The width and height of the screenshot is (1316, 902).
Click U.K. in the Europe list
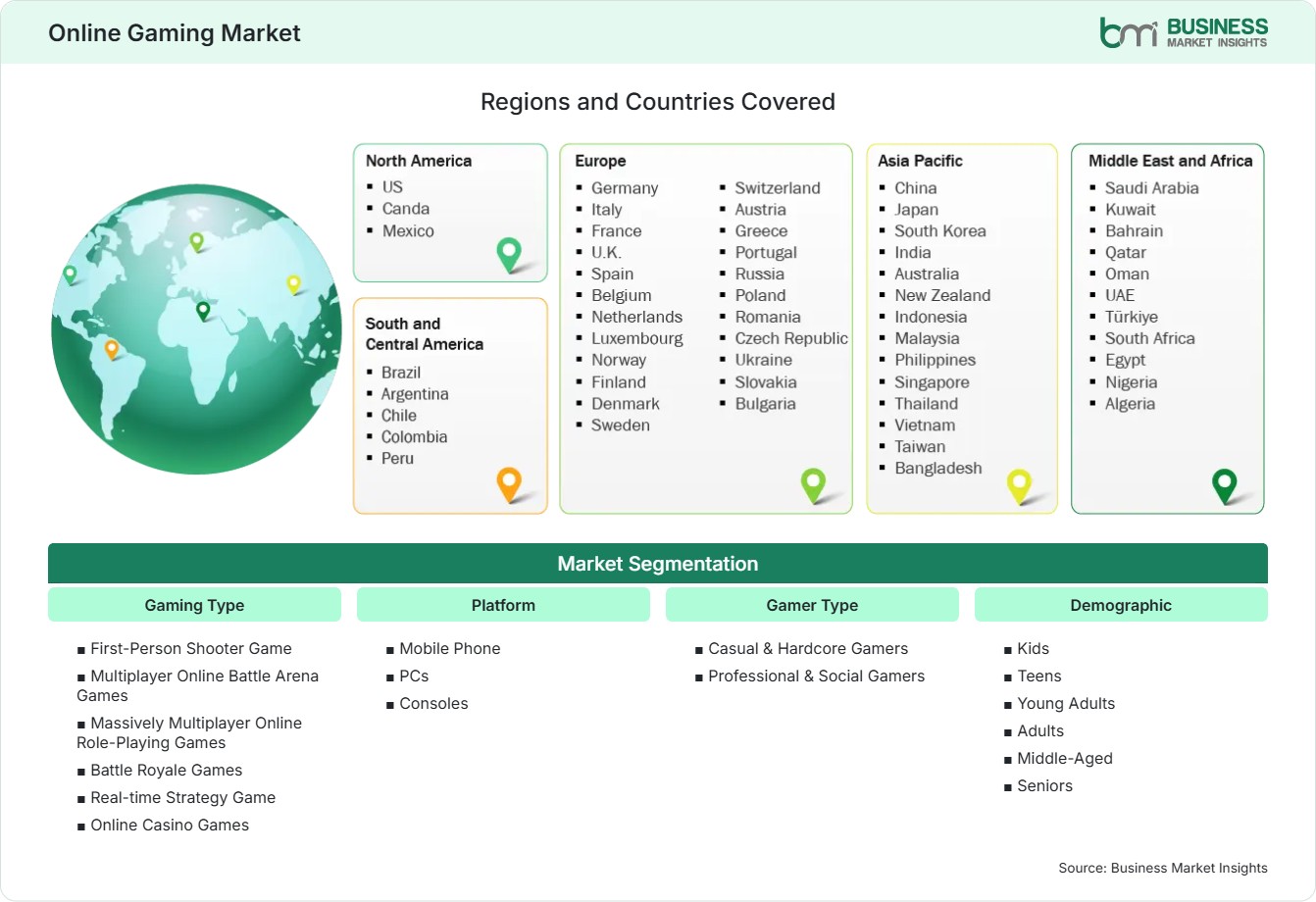(606, 253)
